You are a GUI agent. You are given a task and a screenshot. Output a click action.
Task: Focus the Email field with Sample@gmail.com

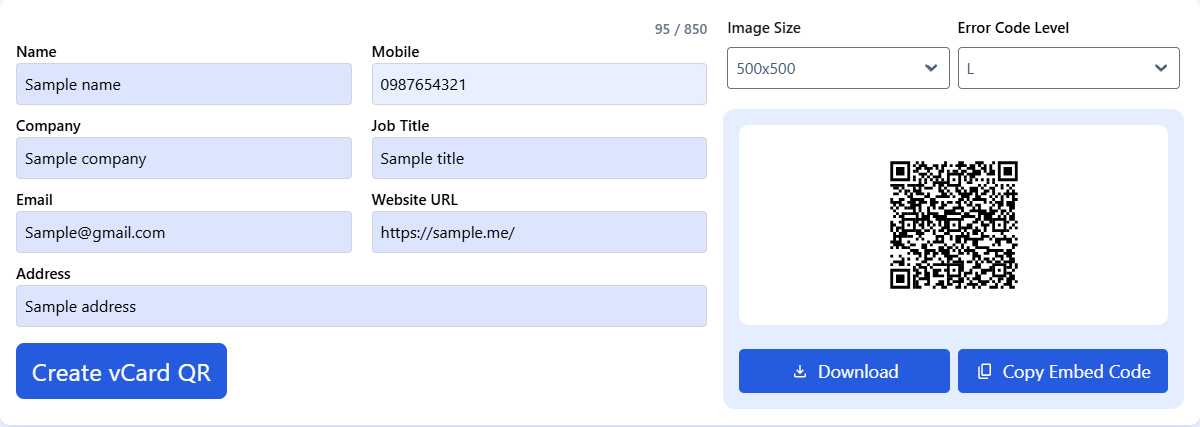tap(184, 232)
